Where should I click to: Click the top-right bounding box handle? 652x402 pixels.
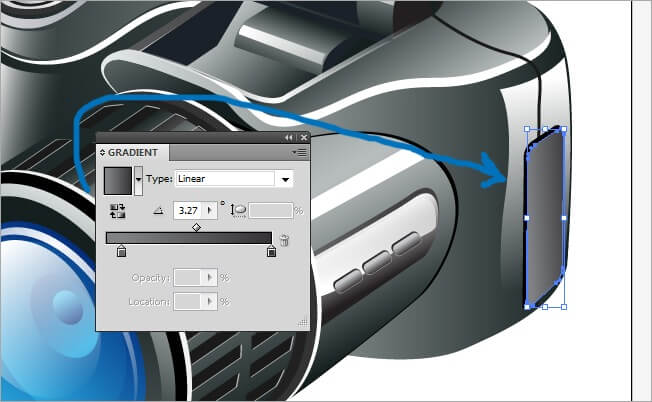564,129
